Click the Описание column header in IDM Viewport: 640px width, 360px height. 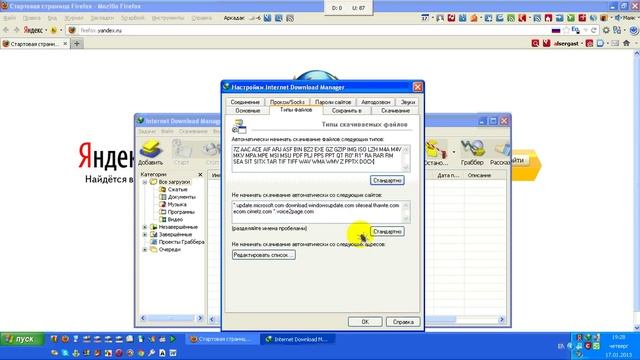[479, 175]
